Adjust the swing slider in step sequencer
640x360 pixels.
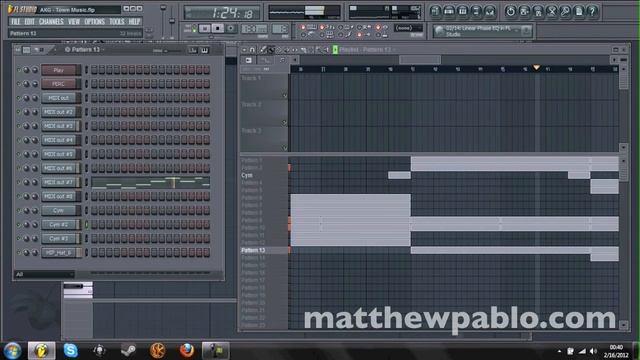point(167,51)
